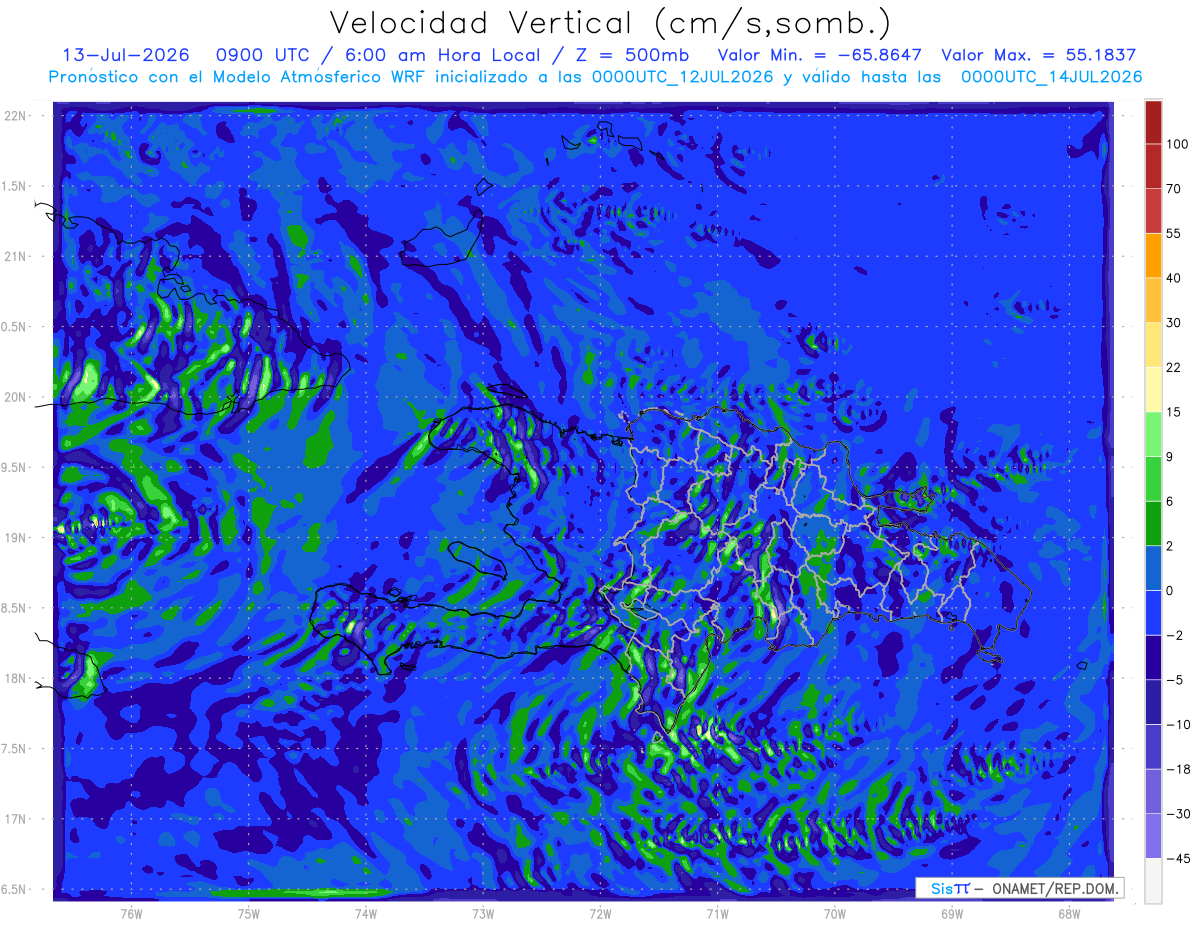Click the colorbar value label 100
This screenshot has height=927, width=1200.
(x=1177, y=144)
